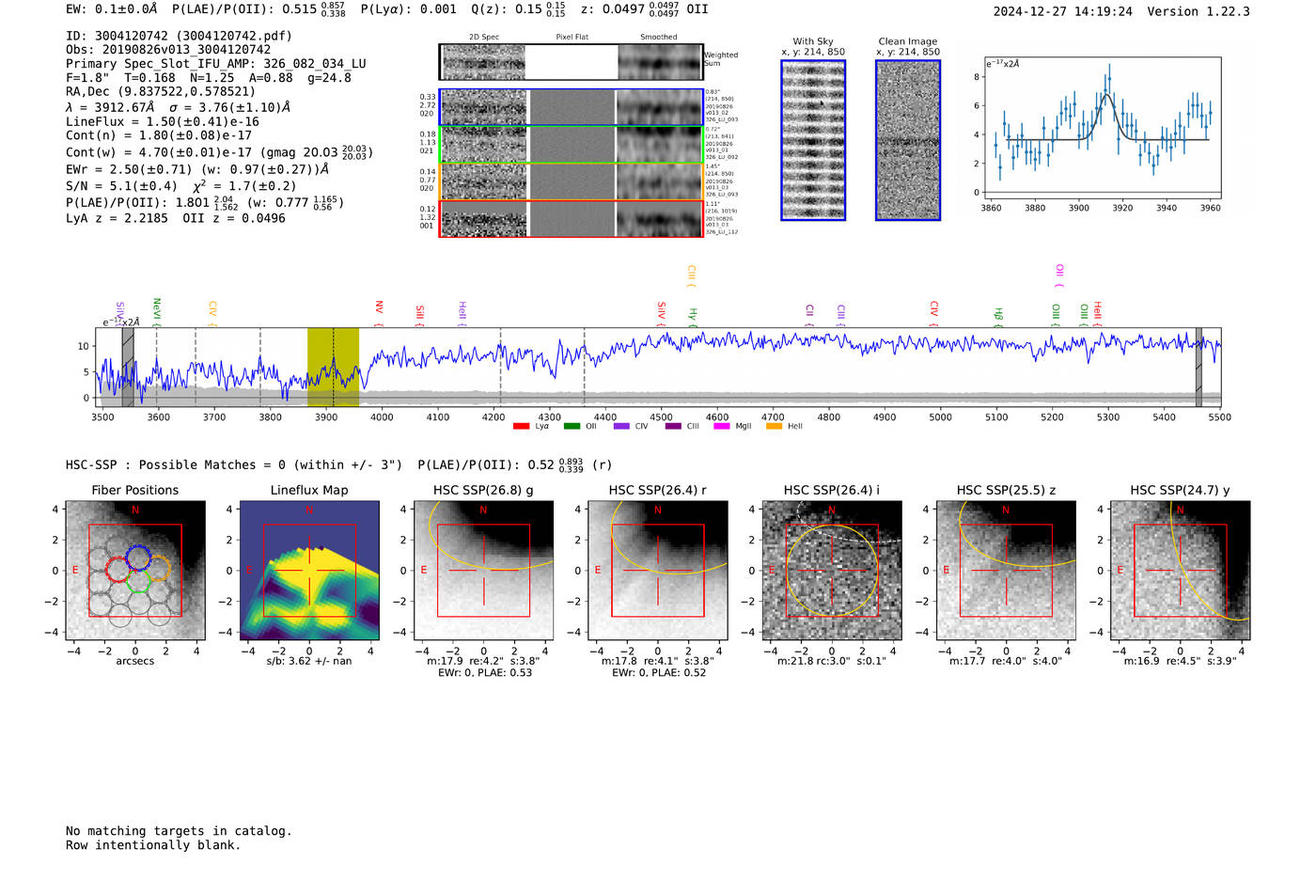Click 's/b: 3.62 +/- nan' caption
Image resolution: width=1316 pixels, height=896 pixels.
[x=309, y=661]
